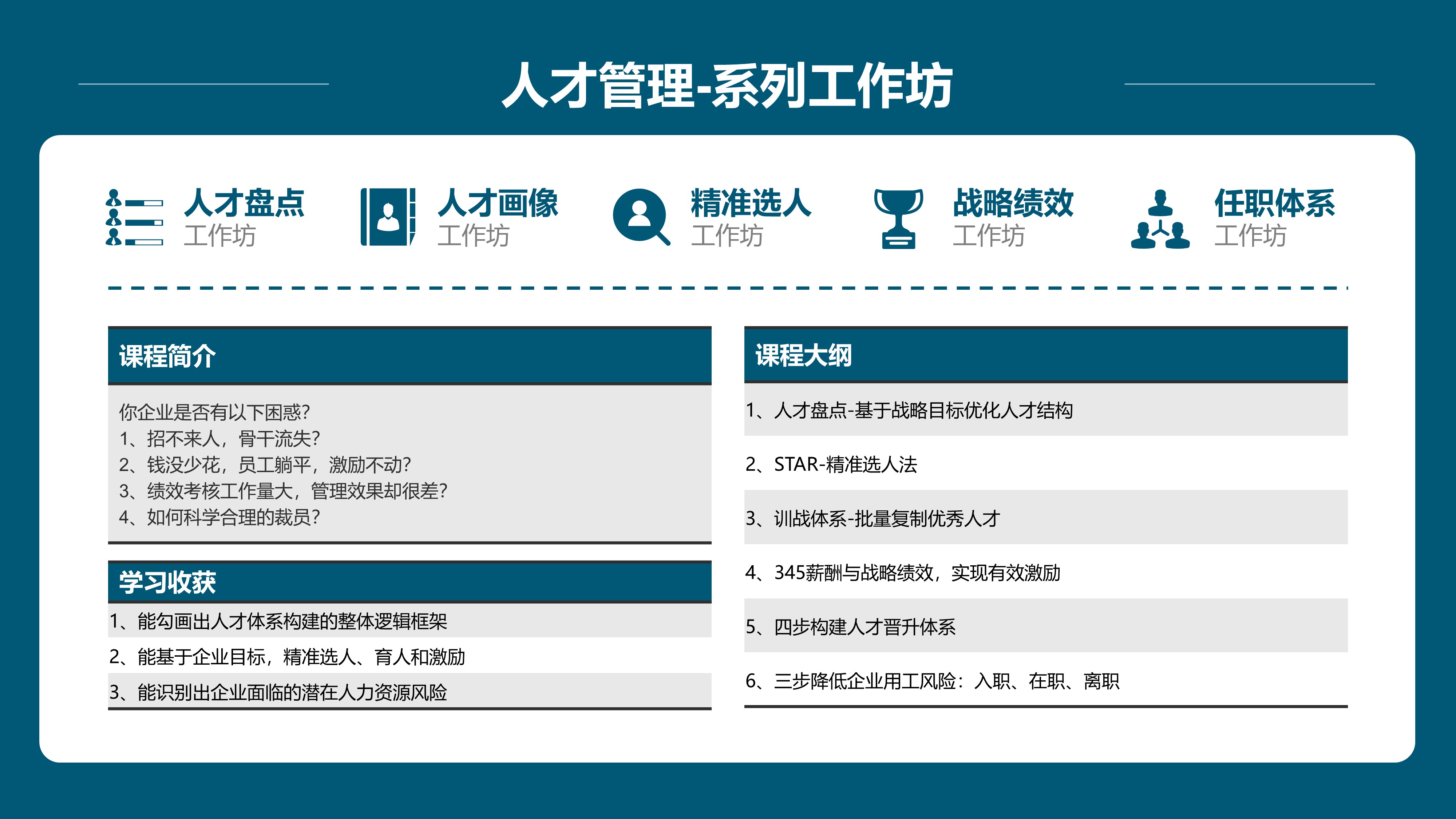
Task: Click outline item 四步构建人才晋升体系
Action: (850, 627)
